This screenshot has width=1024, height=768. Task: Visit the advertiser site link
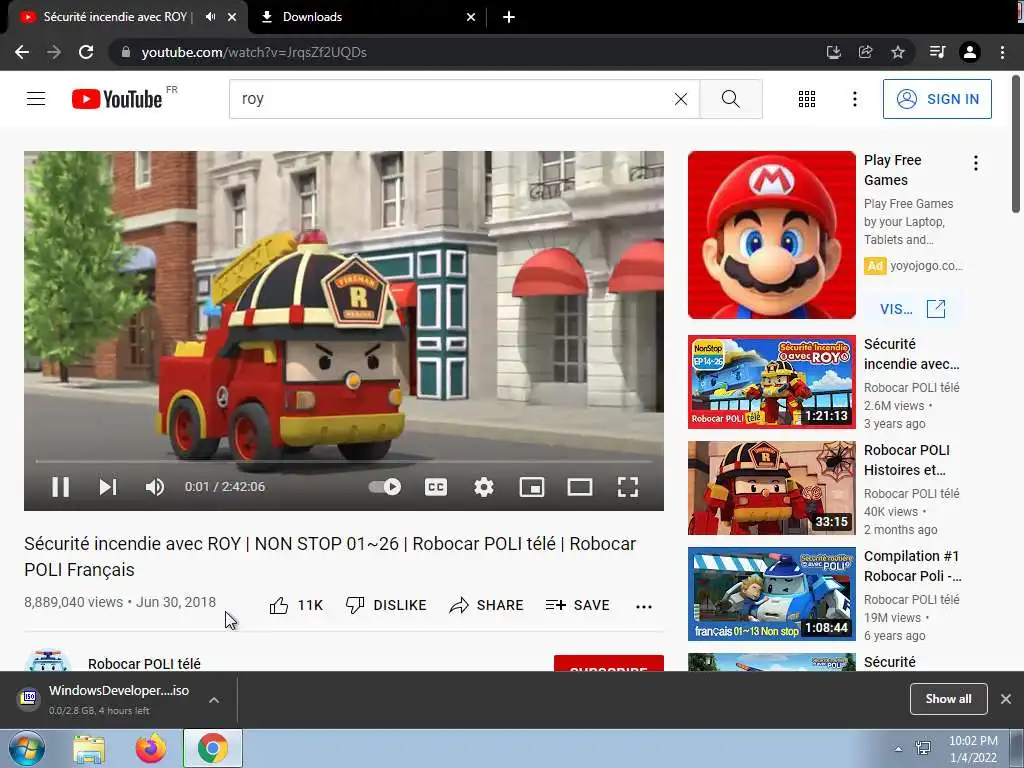912,309
